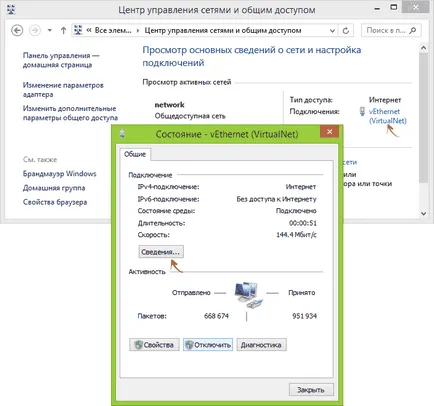Click the 'Свойства' button
The width and height of the screenshot is (434, 406).
[154, 345]
